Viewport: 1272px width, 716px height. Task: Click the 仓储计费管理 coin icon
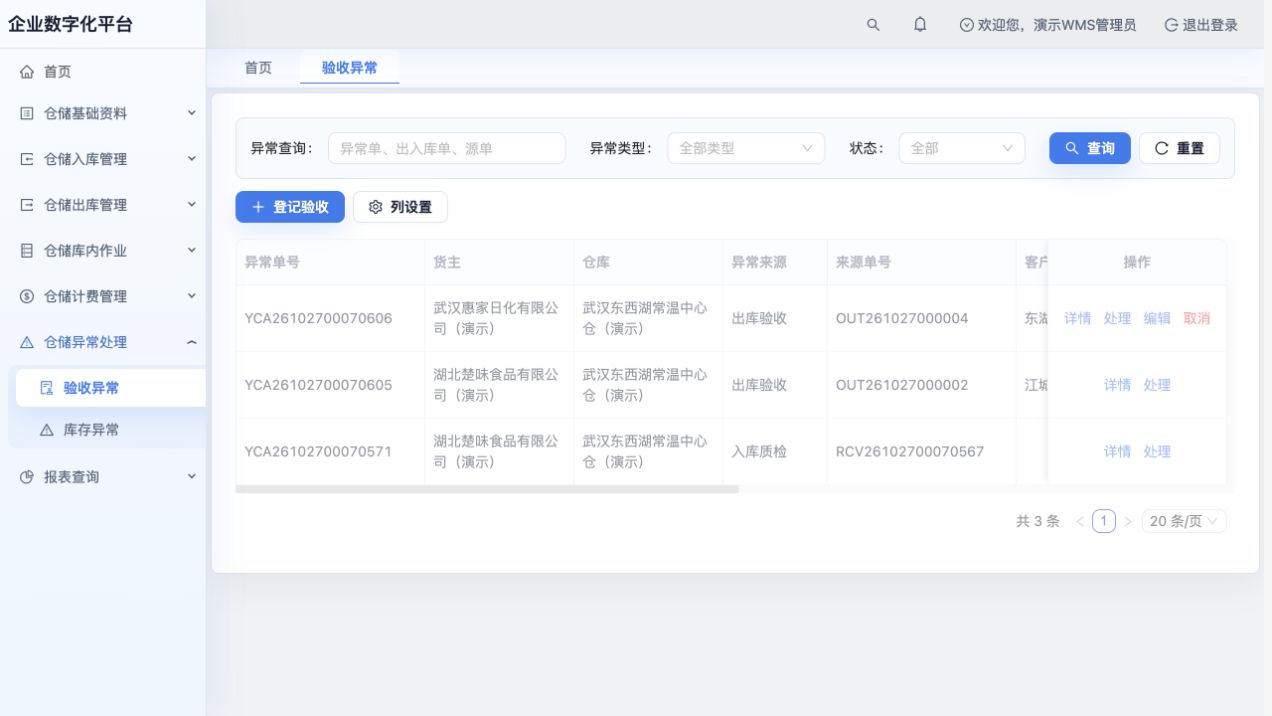tap(27, 297)
